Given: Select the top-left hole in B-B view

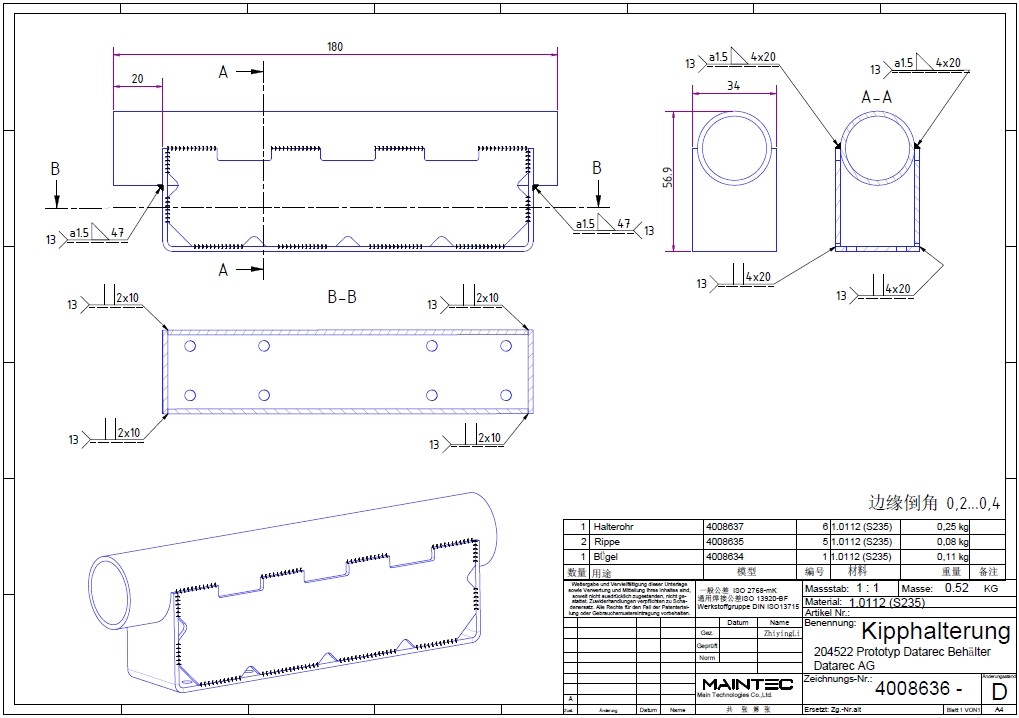Looking at the screenshot, I should tap(190, 346).
